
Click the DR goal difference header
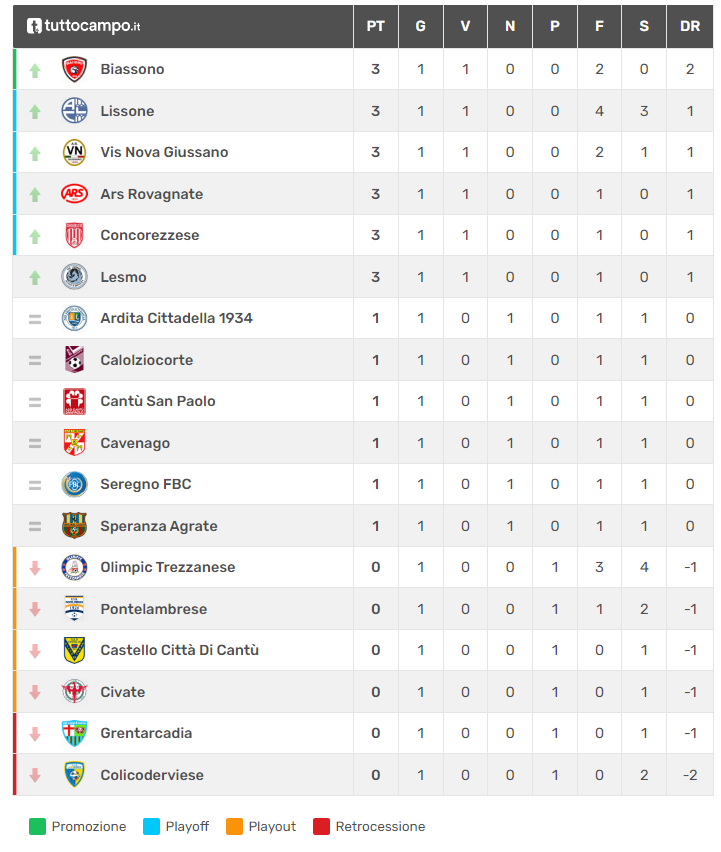690,26
